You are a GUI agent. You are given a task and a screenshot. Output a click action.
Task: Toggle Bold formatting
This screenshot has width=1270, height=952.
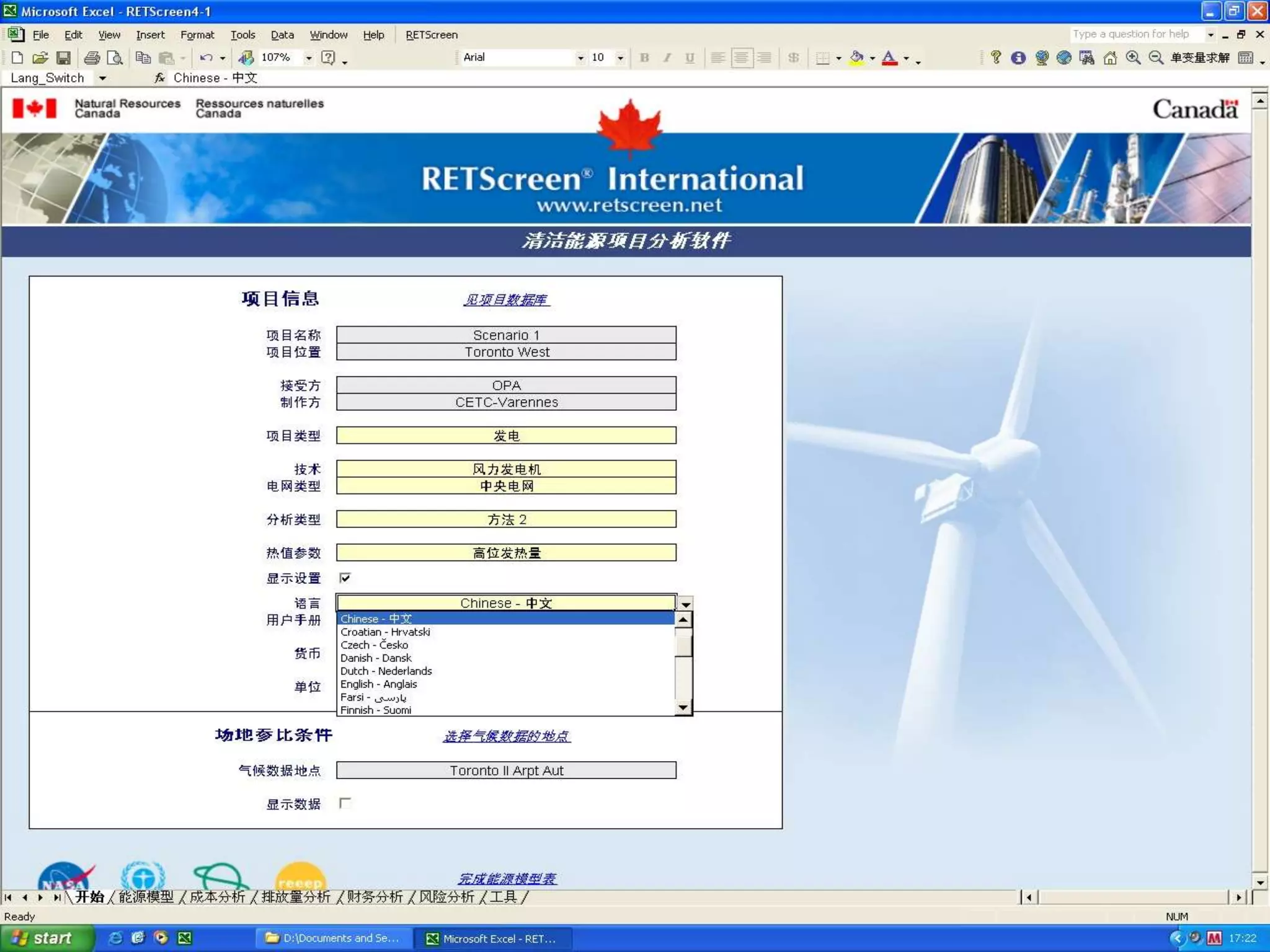(644, 58)
